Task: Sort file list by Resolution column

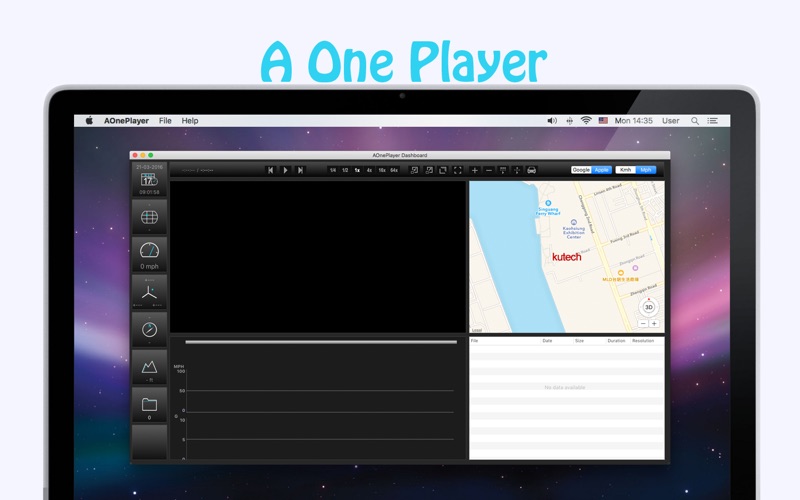Action: [643, 340]
